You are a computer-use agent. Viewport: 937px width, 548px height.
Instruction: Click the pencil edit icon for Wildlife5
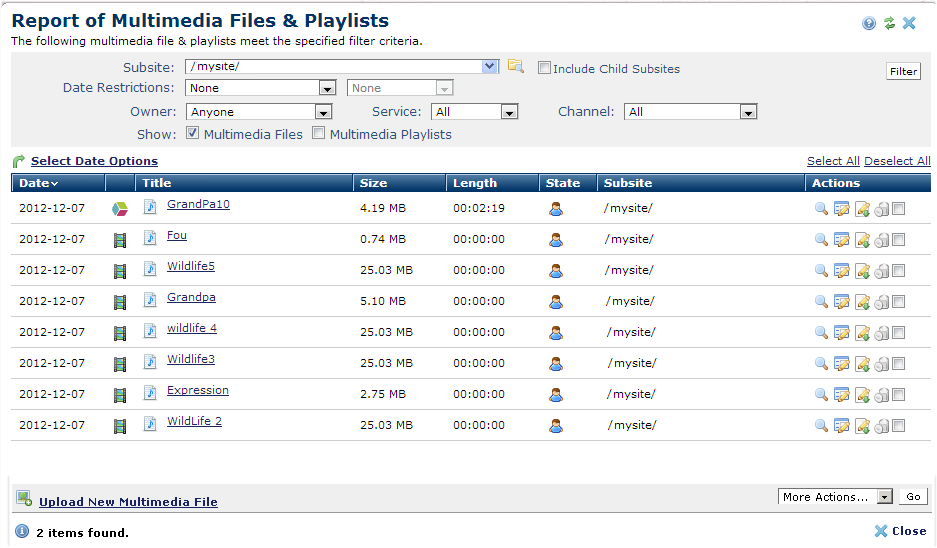tap(862, 271)
